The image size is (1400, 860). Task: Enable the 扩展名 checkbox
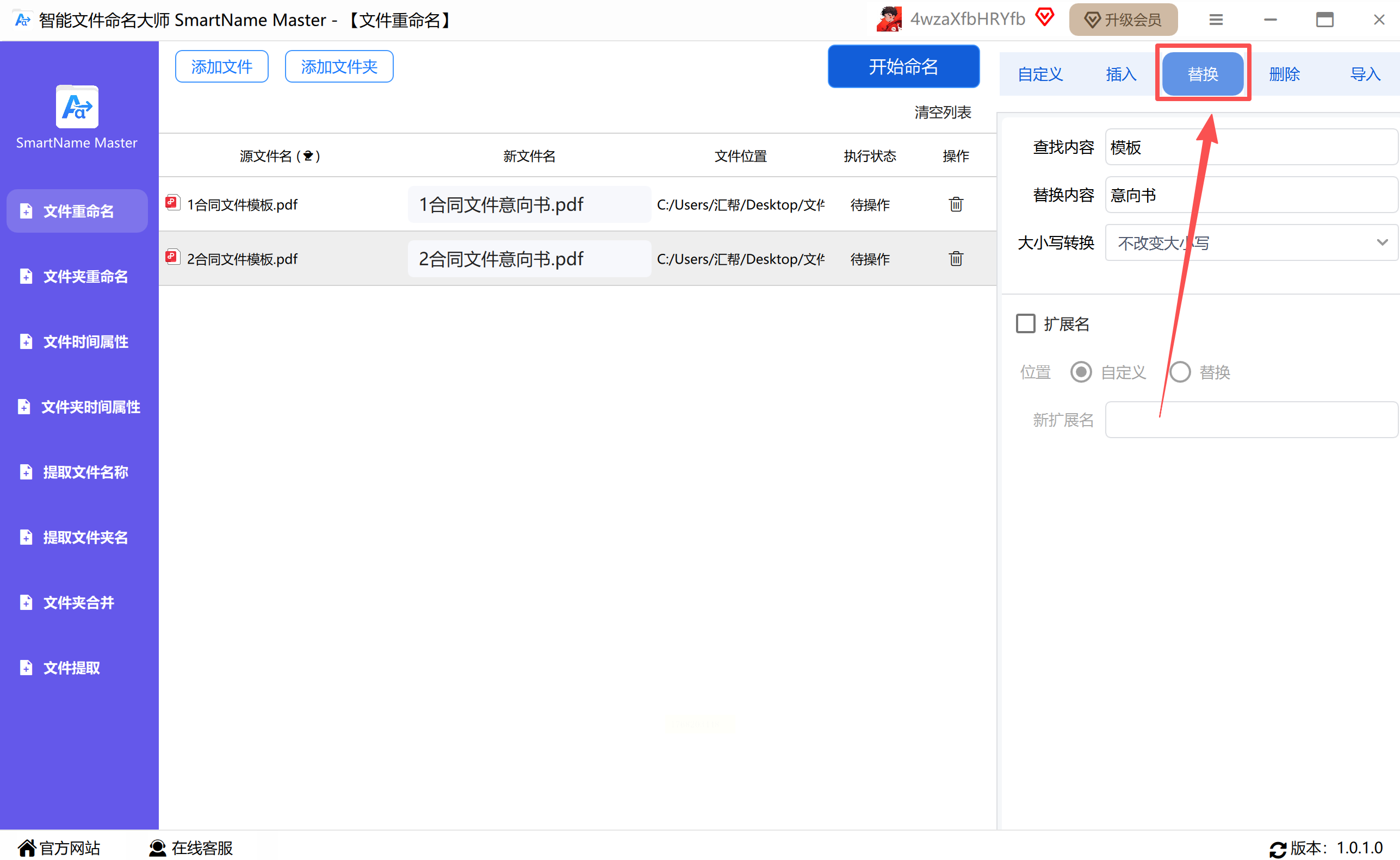[1026, 323]
